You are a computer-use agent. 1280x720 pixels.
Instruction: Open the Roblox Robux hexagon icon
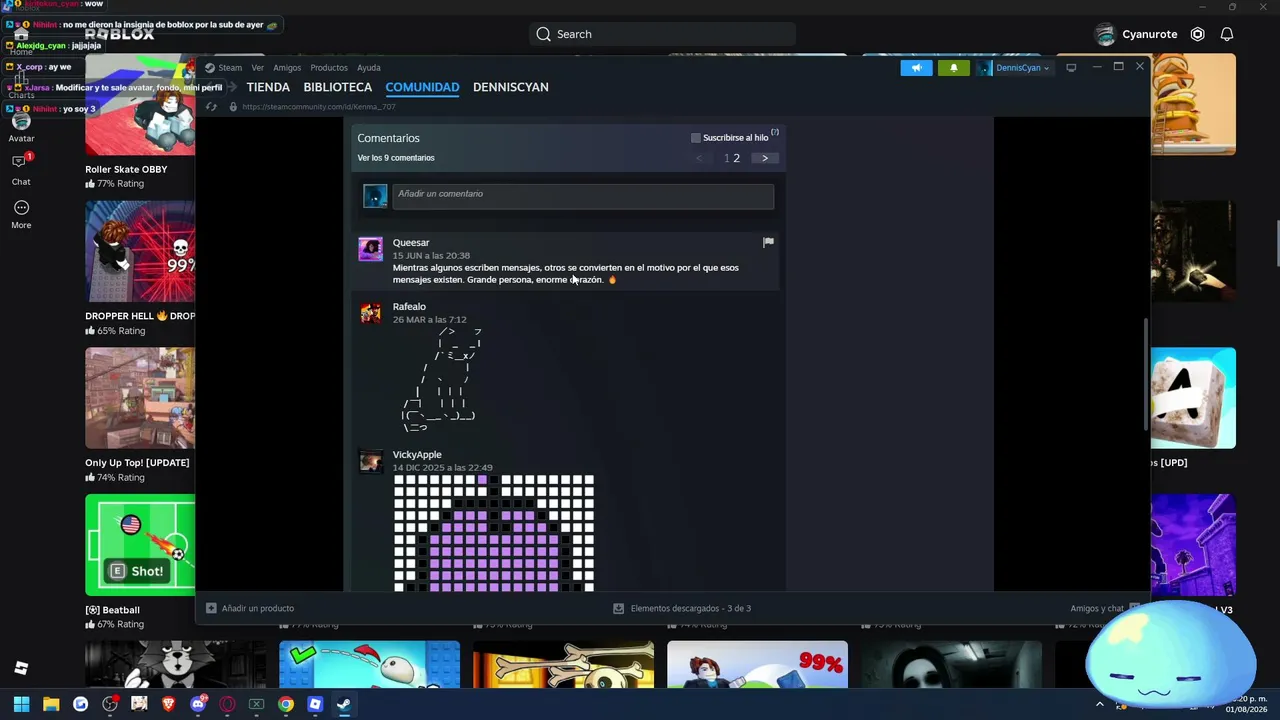point(1198,34)
